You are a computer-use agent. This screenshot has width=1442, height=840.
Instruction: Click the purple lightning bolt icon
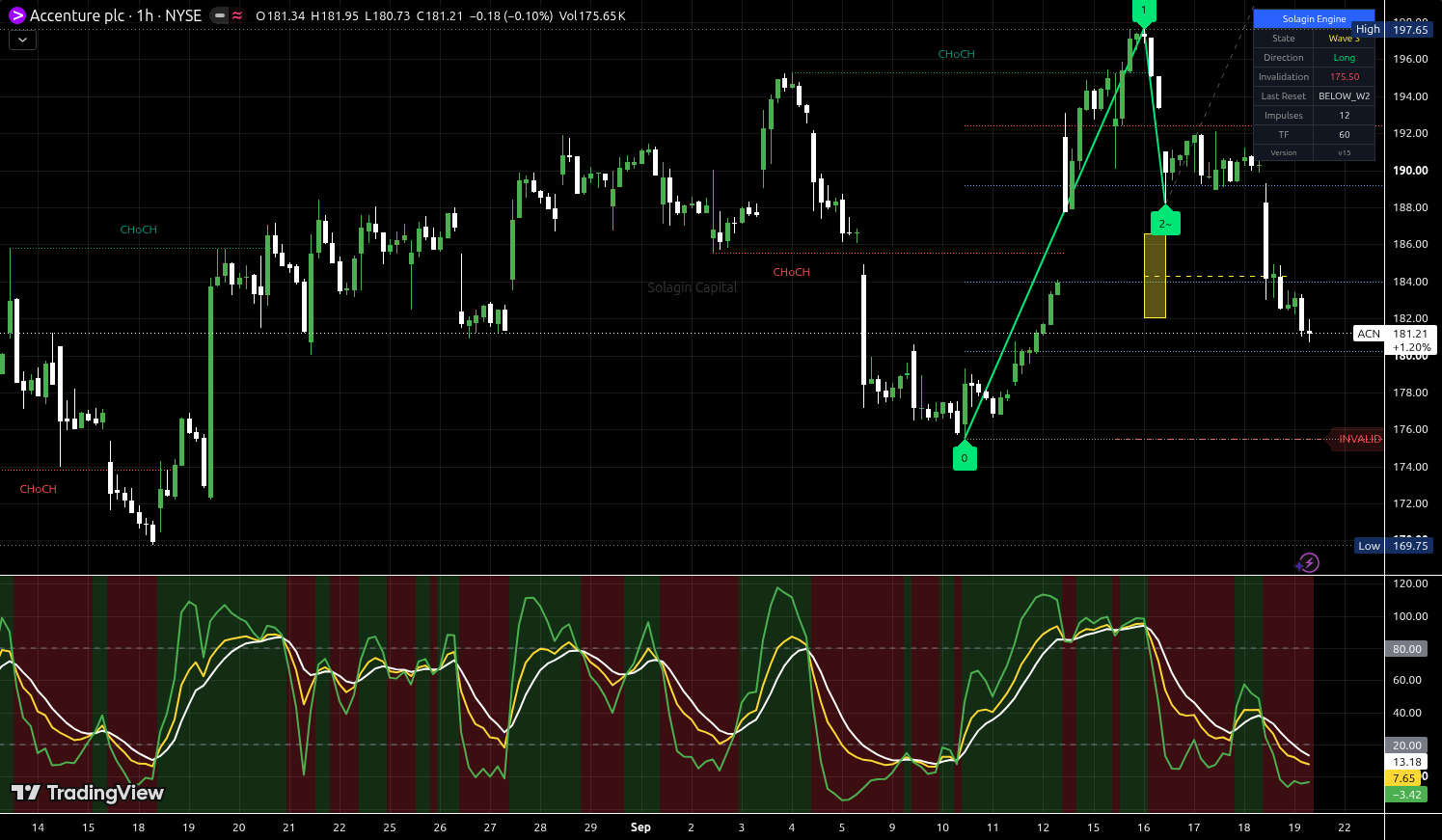1309,562
